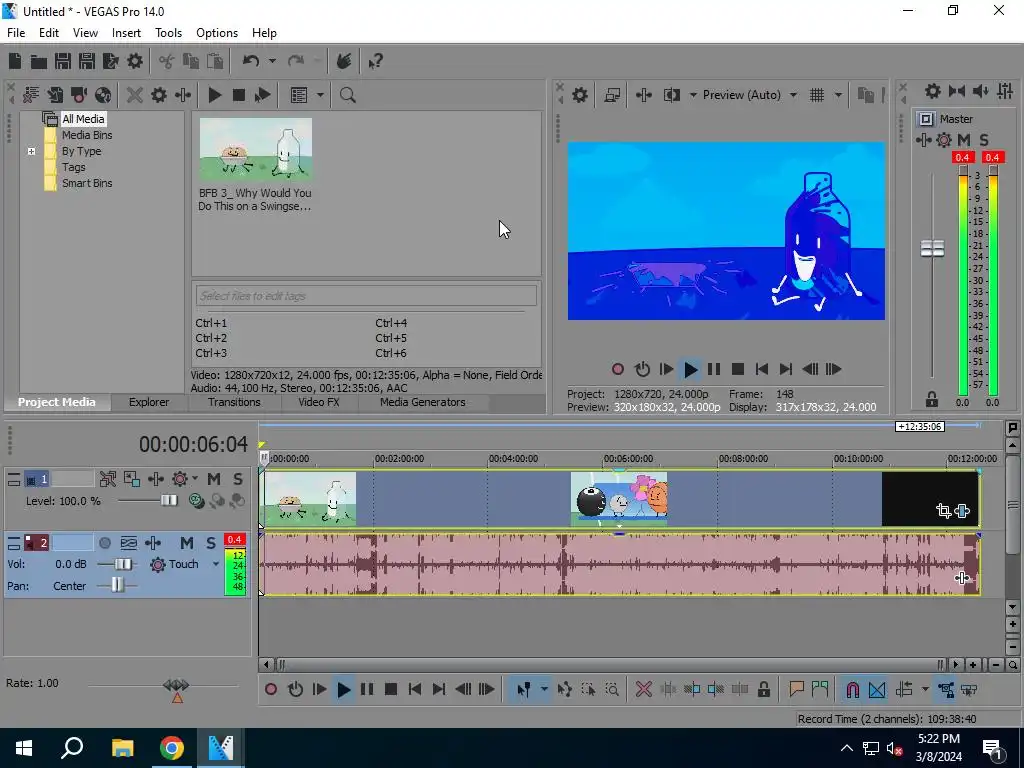
Task: Click Preview on External Monitor icon
Action: click(612, 95)
